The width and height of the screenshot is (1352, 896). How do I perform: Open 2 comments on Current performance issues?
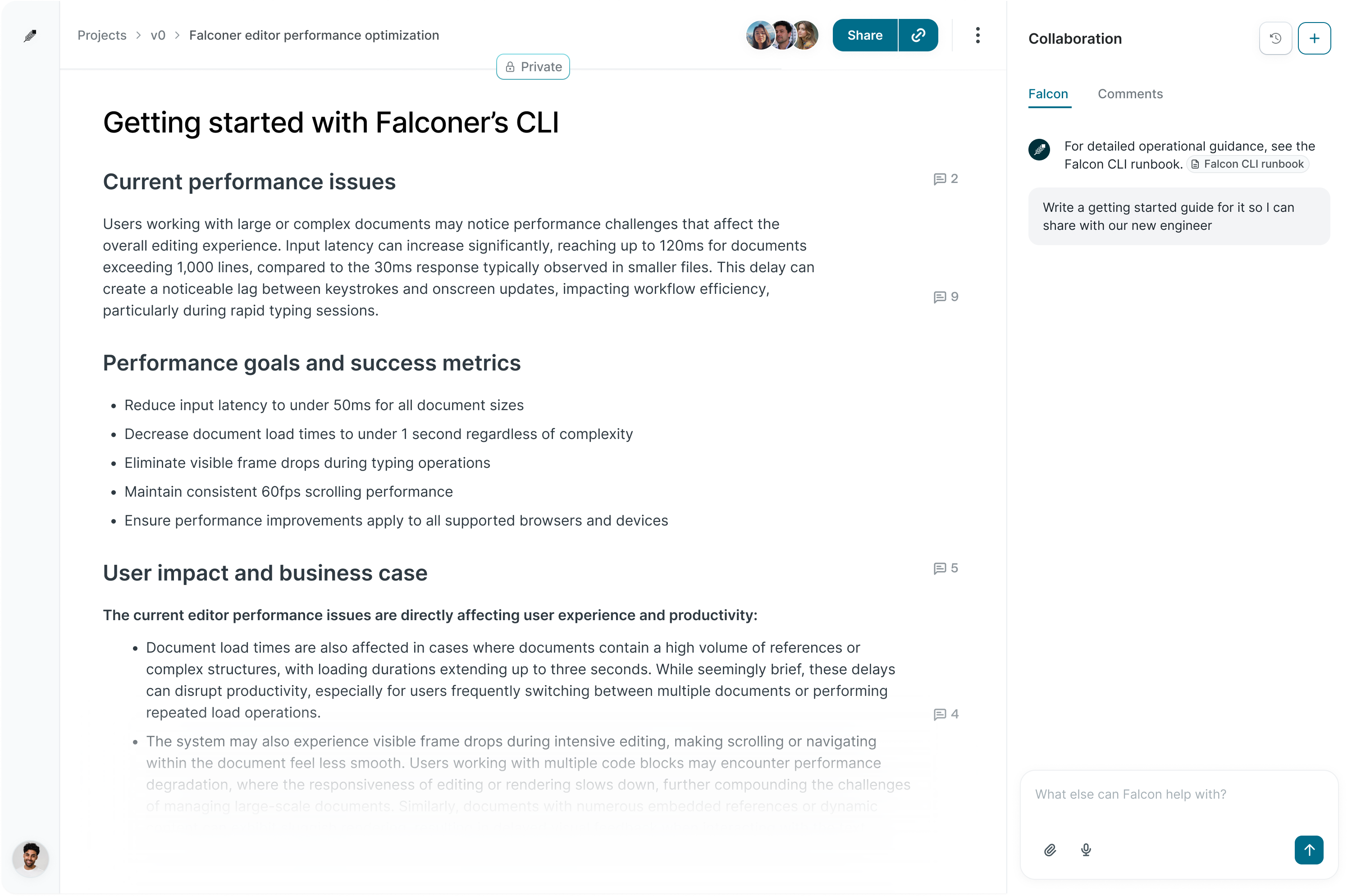point(945,179)
